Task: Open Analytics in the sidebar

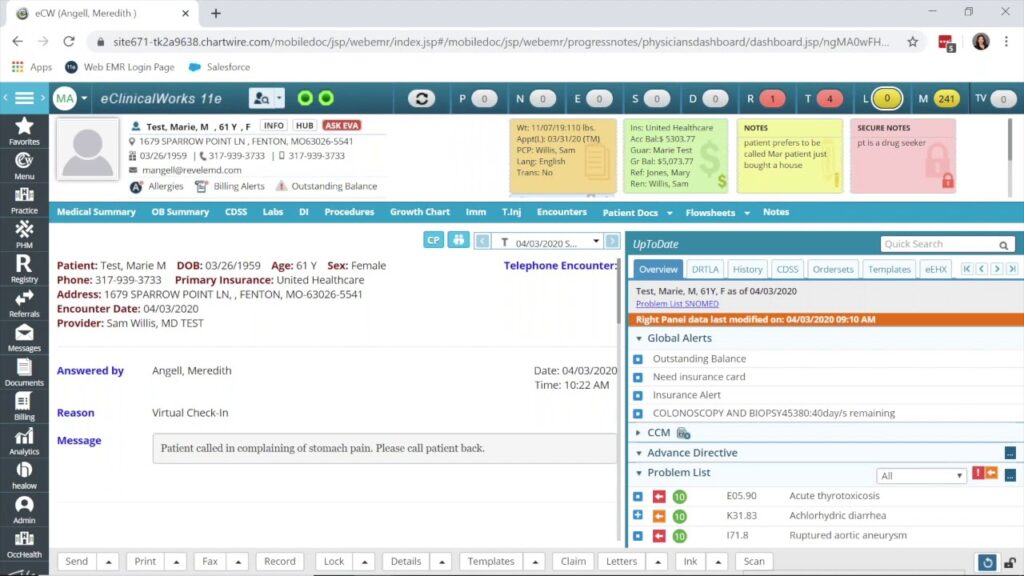Action: [x=24, y=441]
